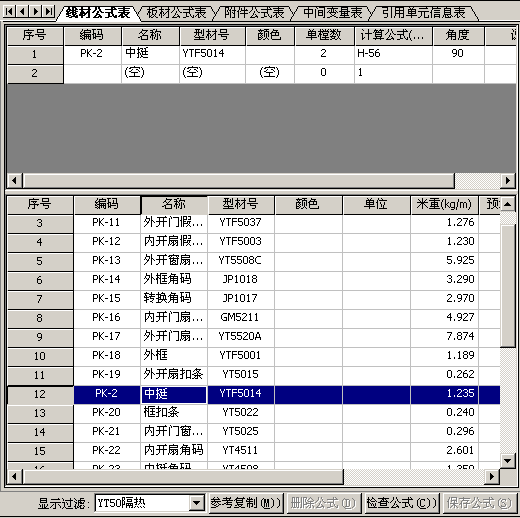Jump to first tab using navigation arrow
Image resolution: width=520 pixels, height=518 pixels.
click(9, 11)
